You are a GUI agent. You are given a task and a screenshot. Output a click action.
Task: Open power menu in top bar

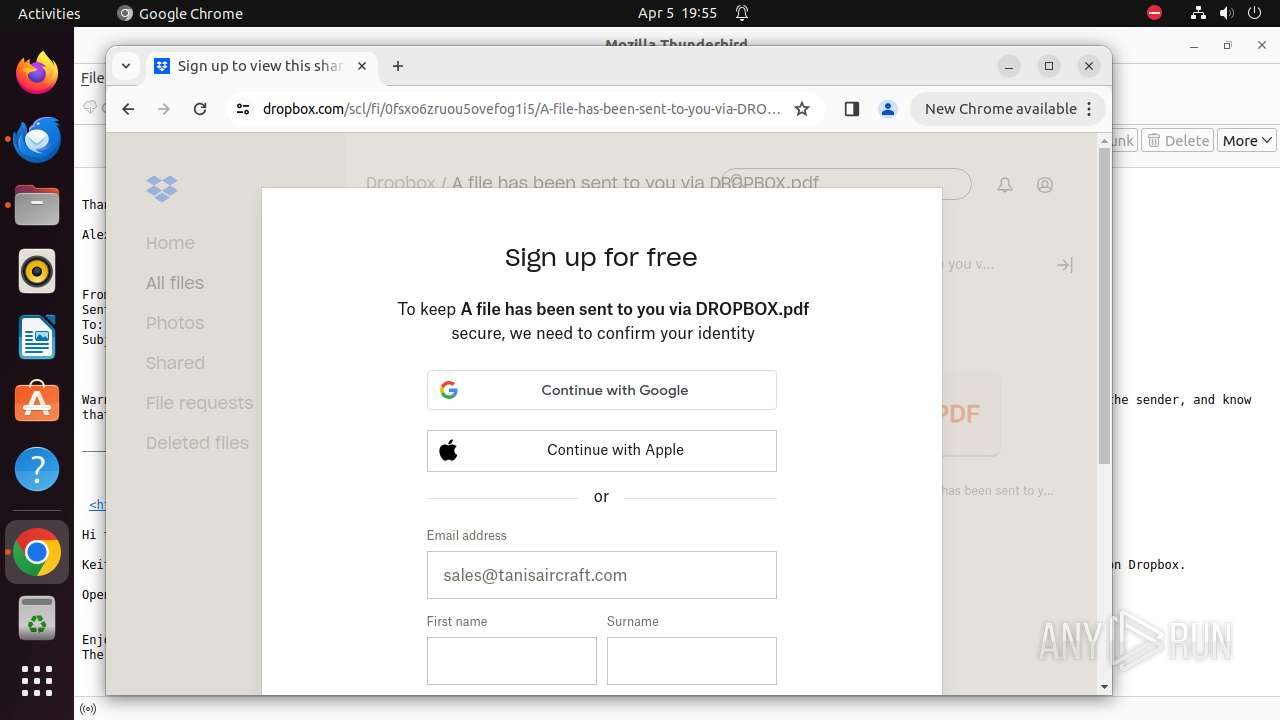[1256, 13]
